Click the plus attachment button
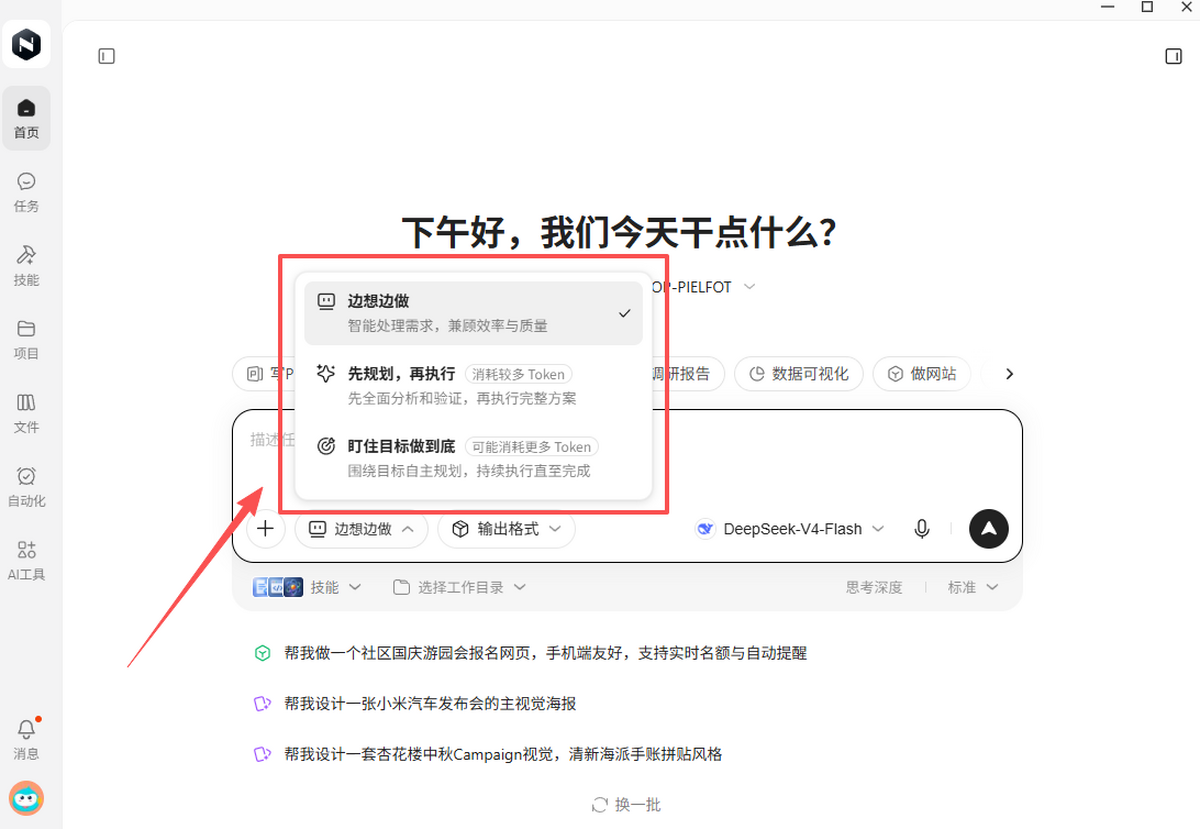 tap(265, 529)
